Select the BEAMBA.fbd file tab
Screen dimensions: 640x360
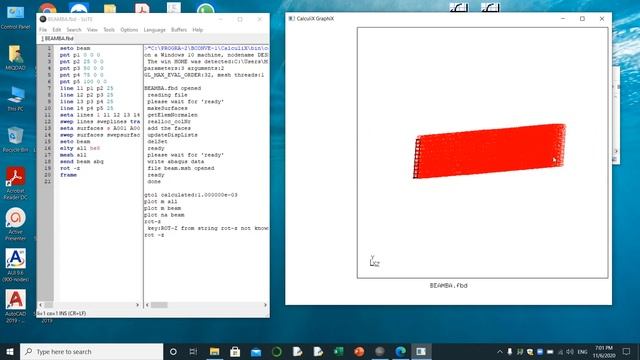tap(57, 38)
